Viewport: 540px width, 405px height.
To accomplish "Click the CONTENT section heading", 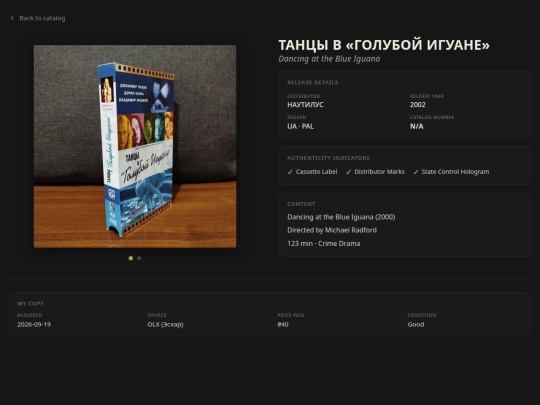I will pos(301,204).
